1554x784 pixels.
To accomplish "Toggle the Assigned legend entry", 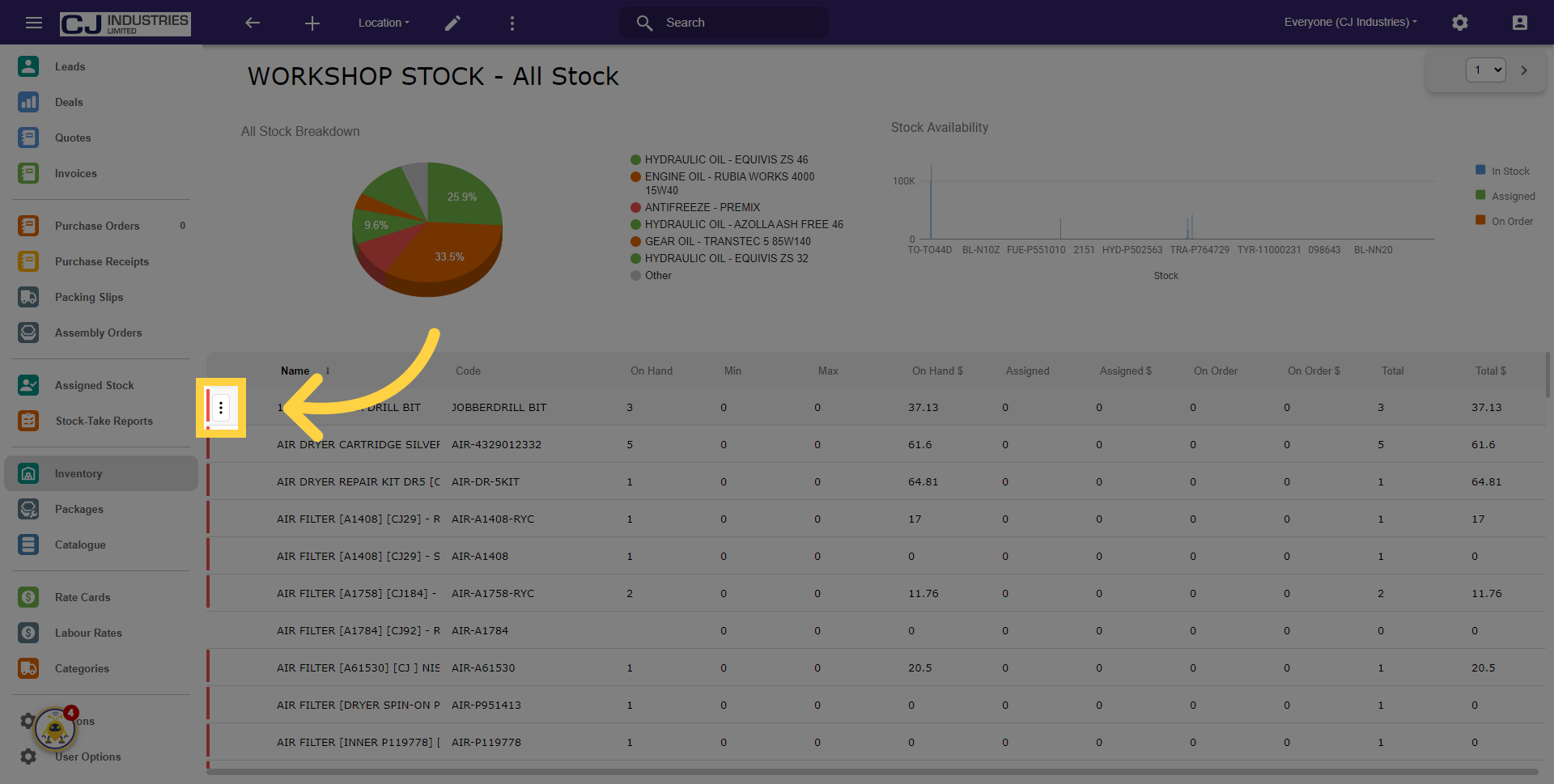I will pyautogui.click(x=1505, y=196).
